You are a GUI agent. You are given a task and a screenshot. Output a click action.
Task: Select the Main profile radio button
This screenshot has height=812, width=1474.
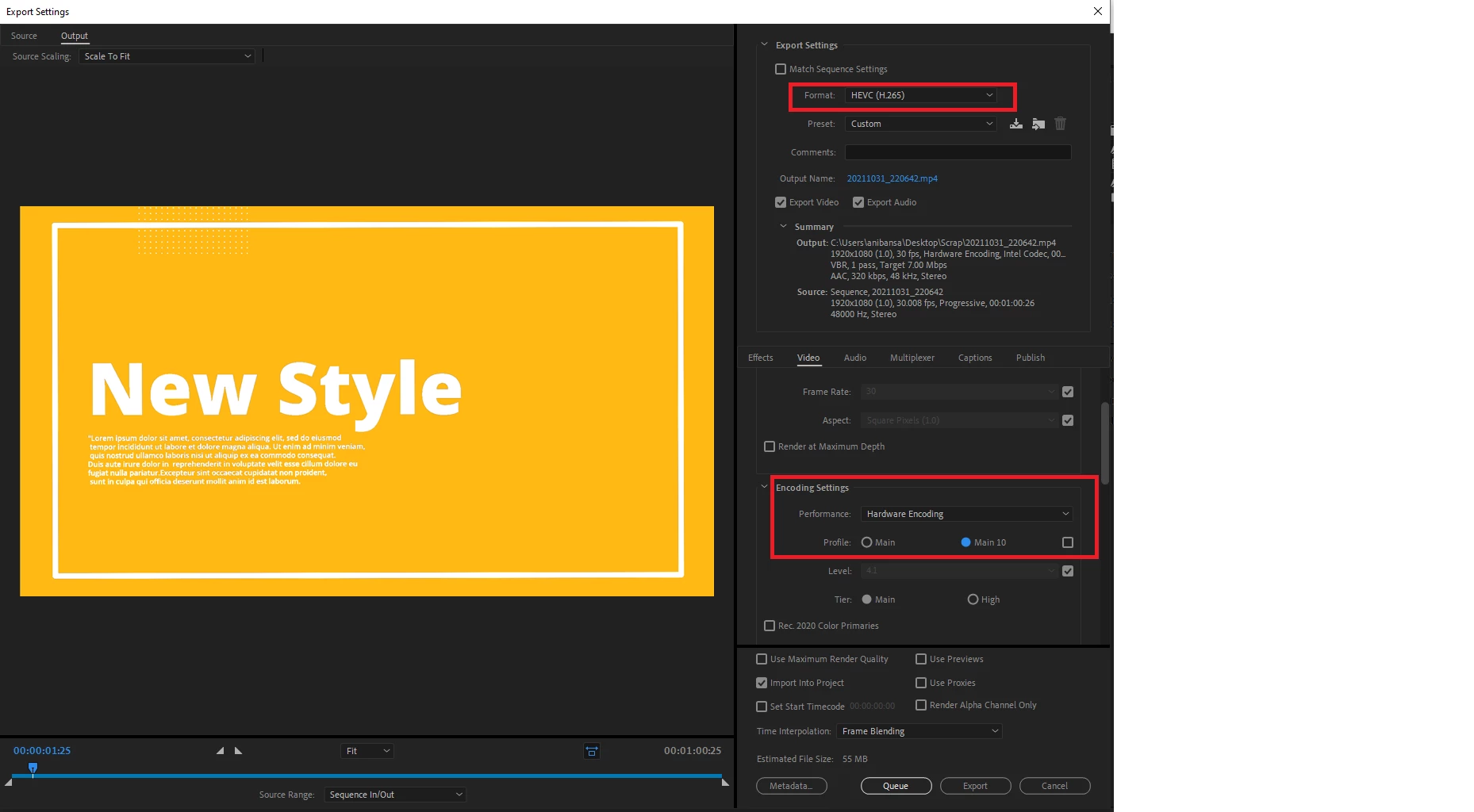coord(867,542)
